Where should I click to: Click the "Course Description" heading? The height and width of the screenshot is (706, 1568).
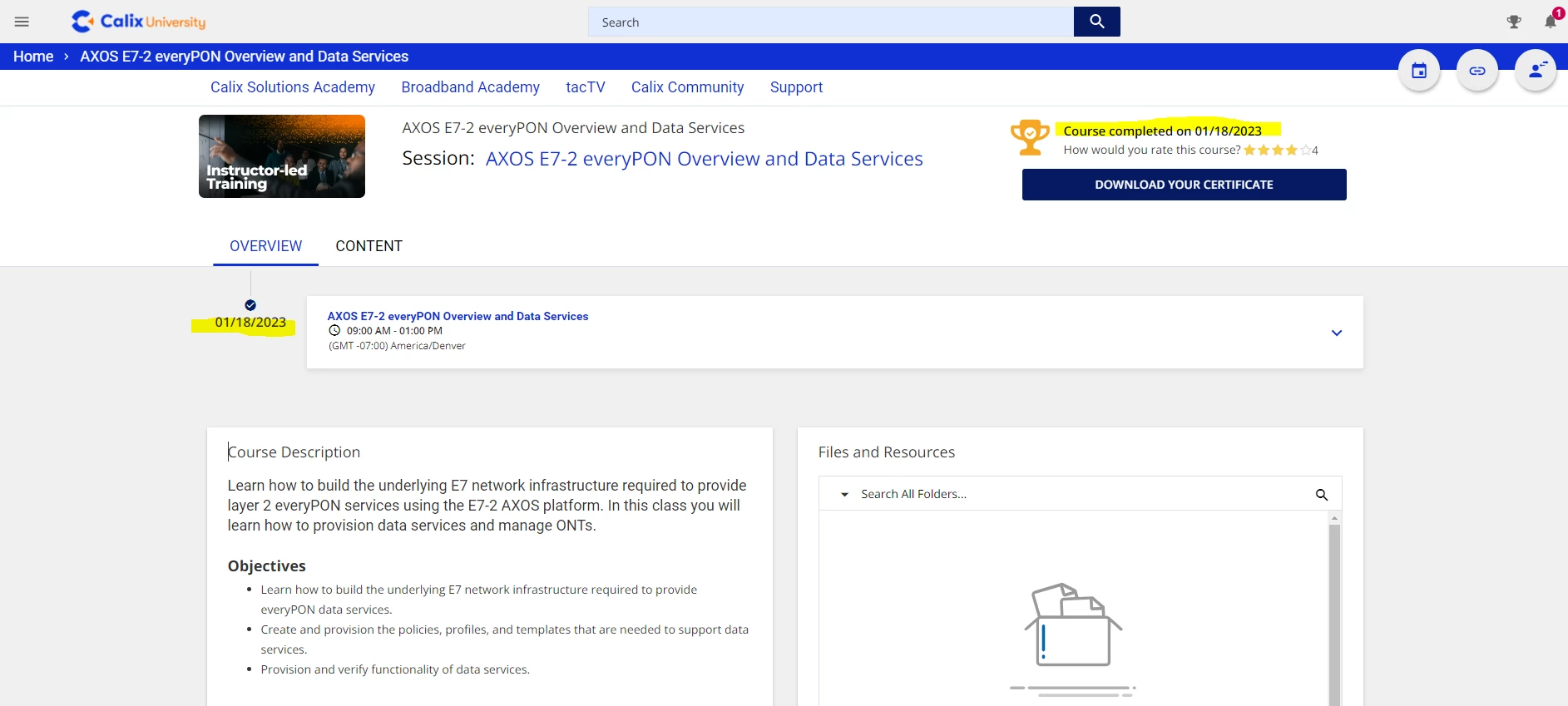[x=294, y=452]
